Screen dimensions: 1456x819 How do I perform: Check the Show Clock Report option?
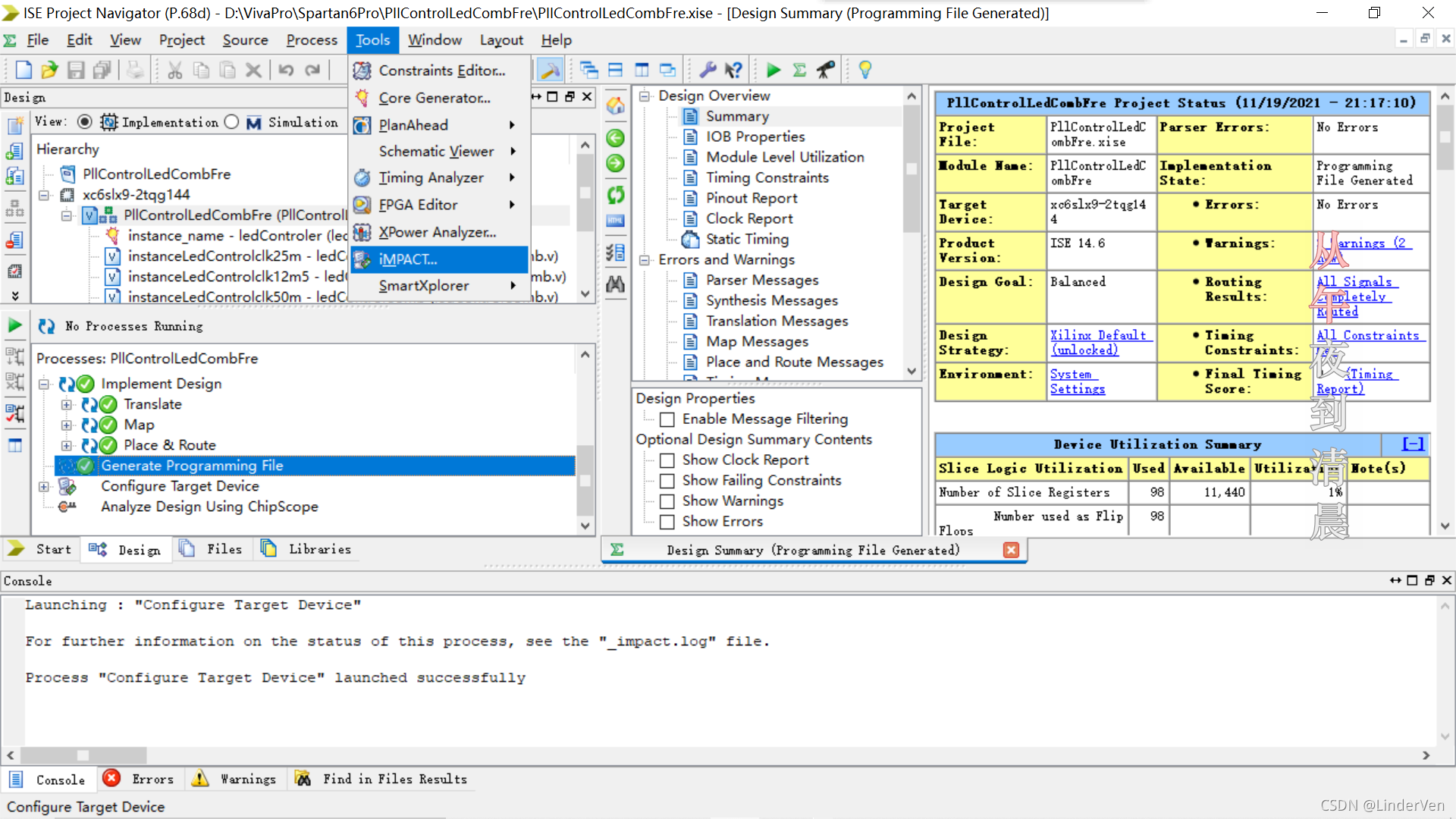point(667,460)
